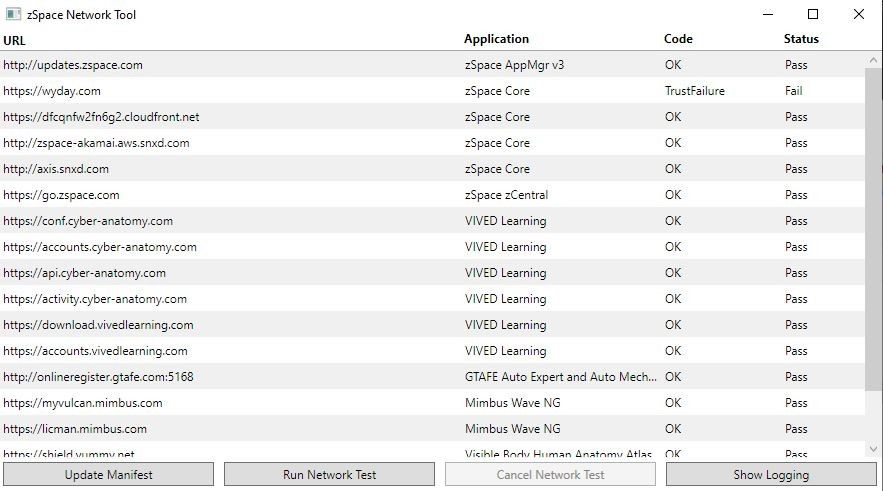Image resolution: width=883 pixels, height=491 pixels.
Task: Select the http://updates.zspace.com row
Action: (x=432, y=65)
